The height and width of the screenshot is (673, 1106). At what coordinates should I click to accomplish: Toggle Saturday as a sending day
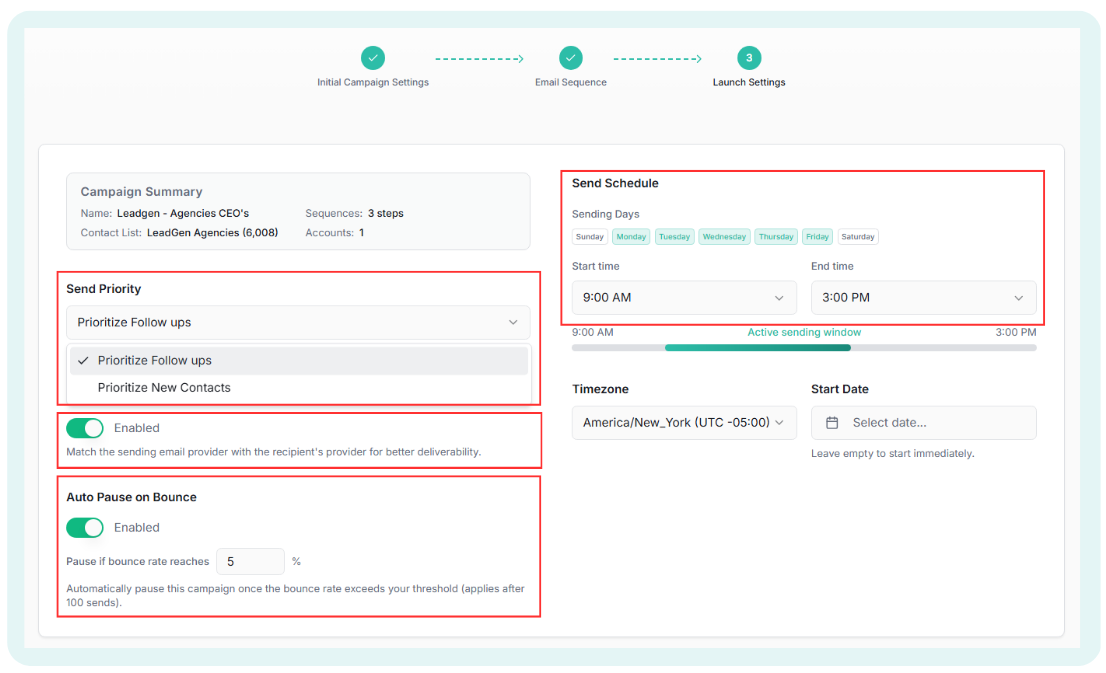pos(858,237)
